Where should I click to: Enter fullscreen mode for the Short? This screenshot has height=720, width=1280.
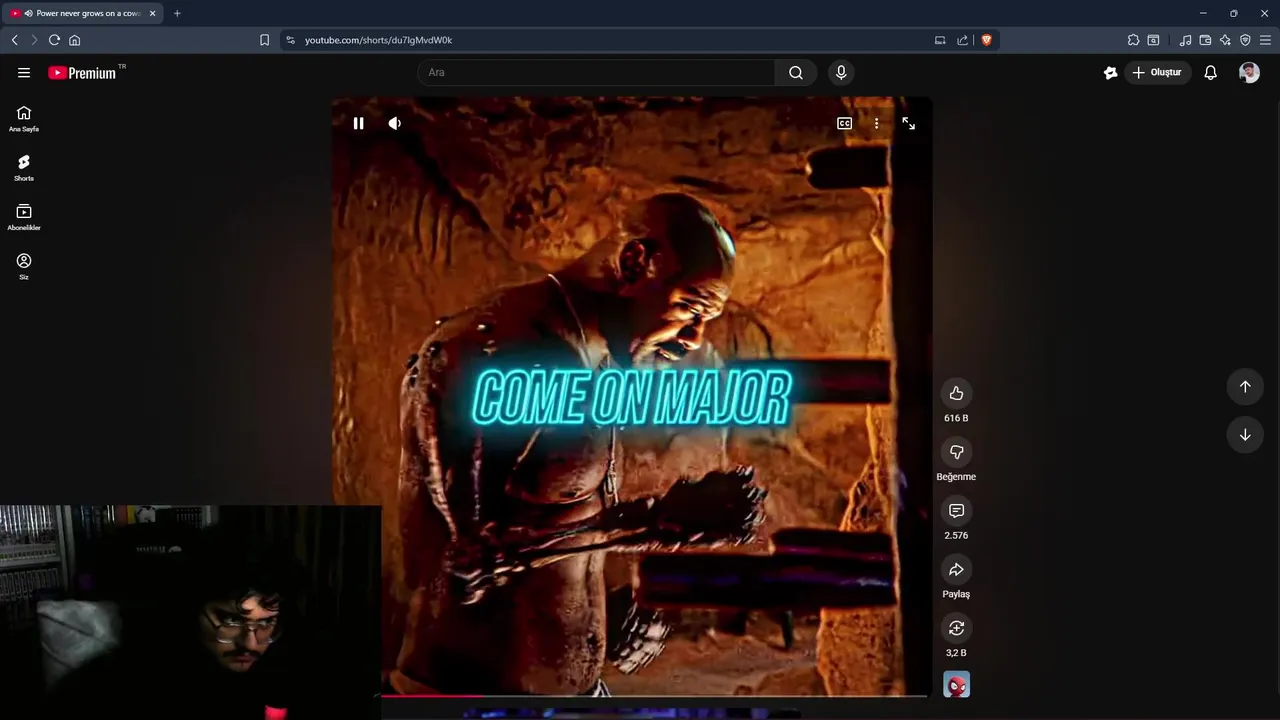point(908,123)
